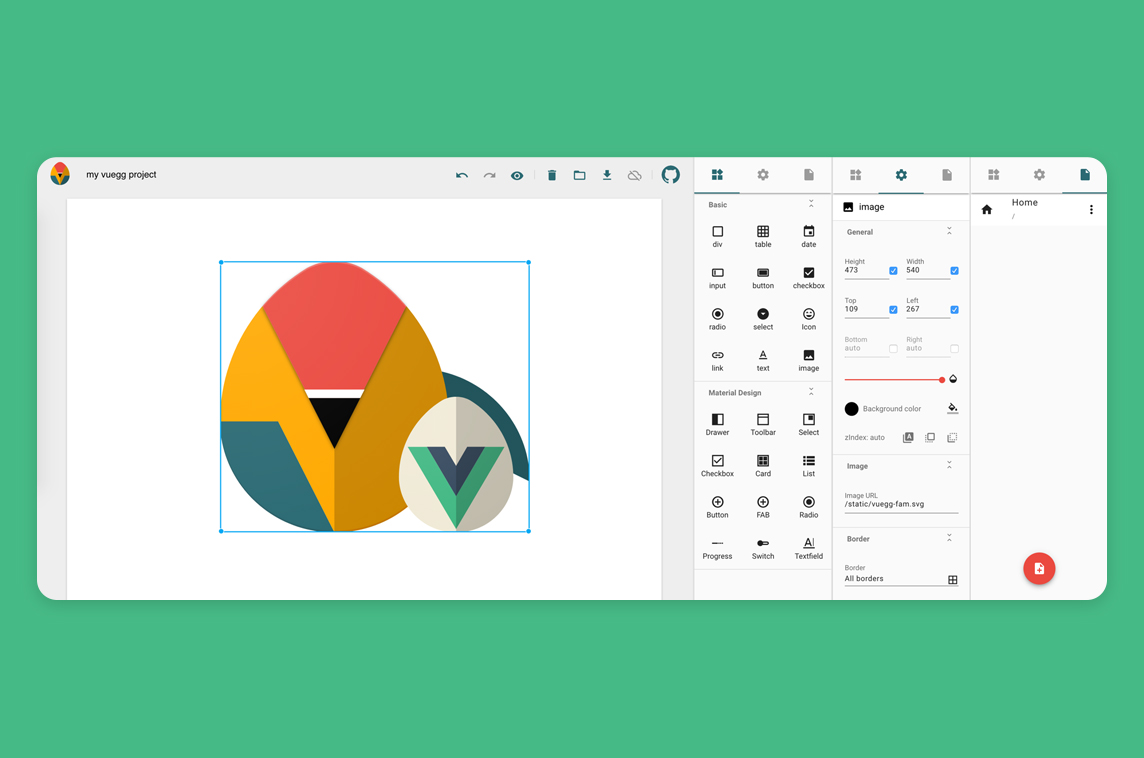
Task: Add a basic lowercase checkbox element
Action: pyautogui.click(x=808, y=278)
